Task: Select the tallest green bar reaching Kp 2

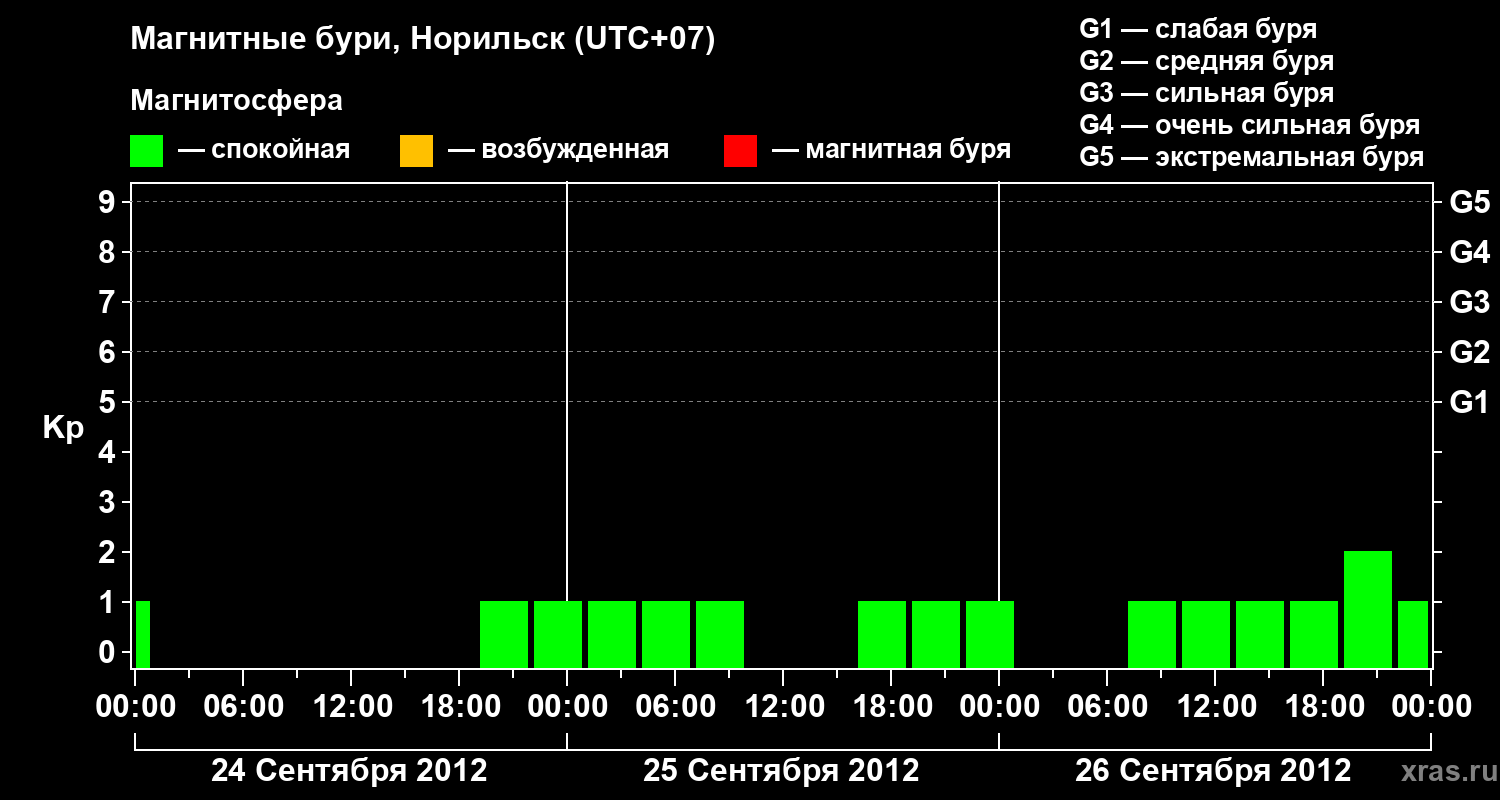Action: tap(1368, 609)
